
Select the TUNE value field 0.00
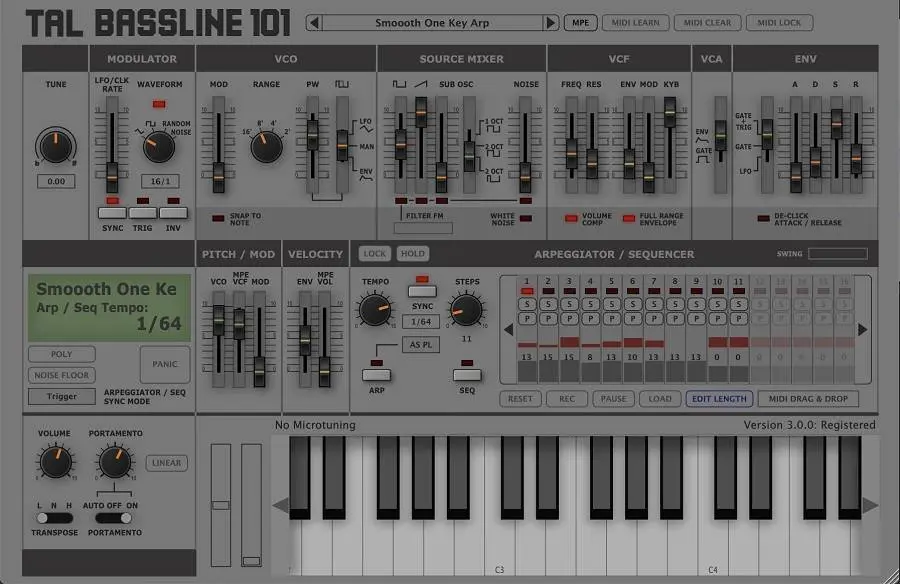tap(56, 181)
